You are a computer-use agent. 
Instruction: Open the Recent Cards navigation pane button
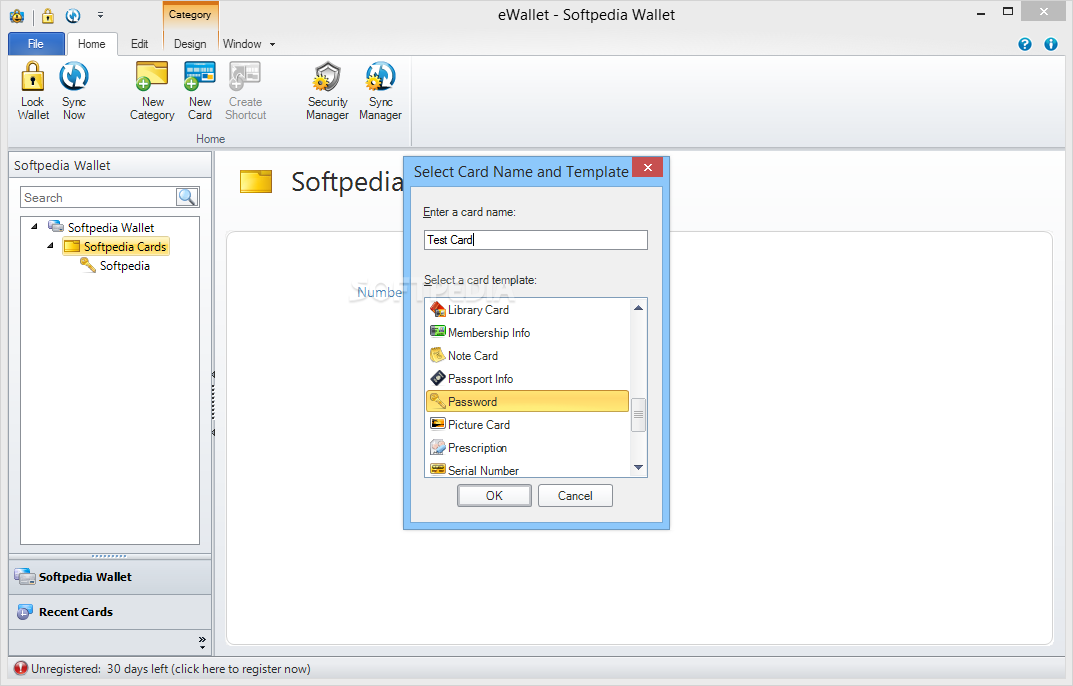pos(110,611)
